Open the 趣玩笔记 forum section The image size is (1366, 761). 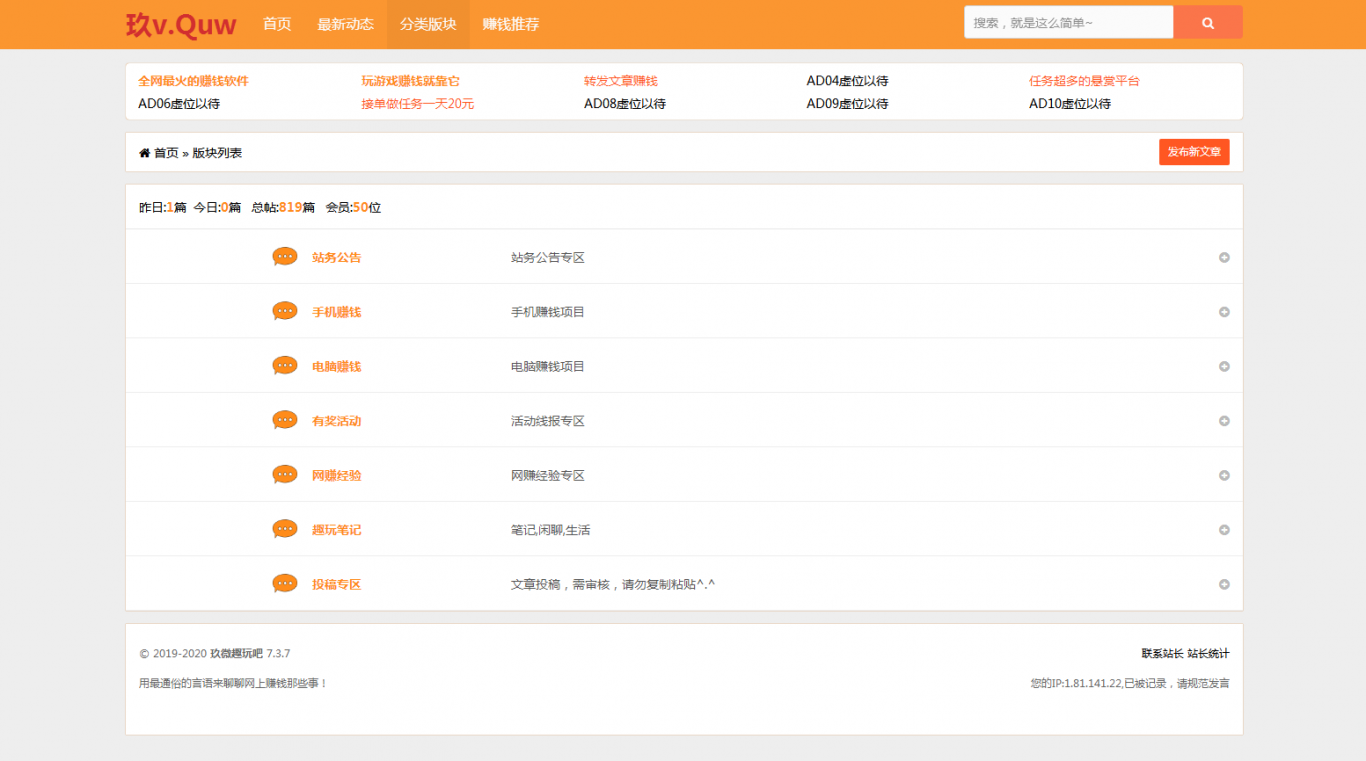336,530
